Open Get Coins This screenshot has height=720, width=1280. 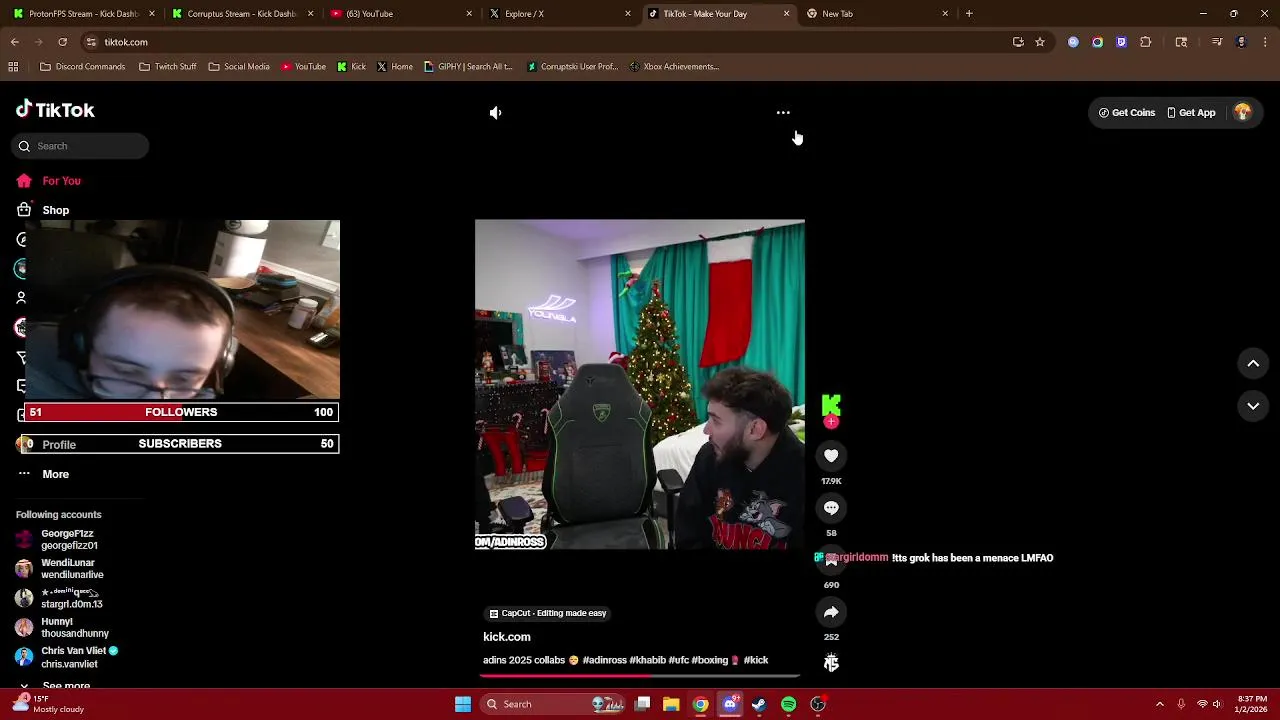1127,113
